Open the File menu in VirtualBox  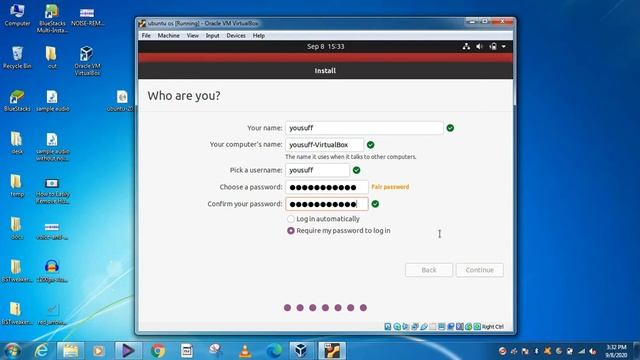pyautogui.click(x=146, y=36)
